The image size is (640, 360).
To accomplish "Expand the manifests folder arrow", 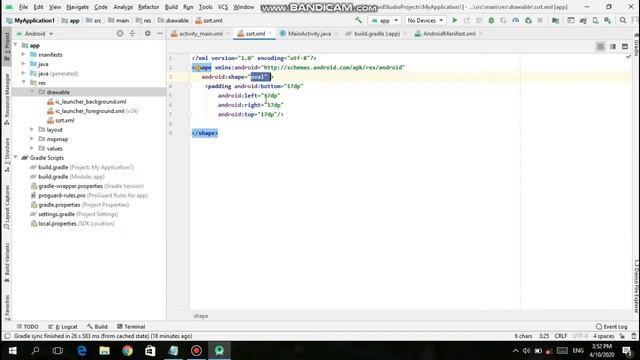I will (24, 54).
